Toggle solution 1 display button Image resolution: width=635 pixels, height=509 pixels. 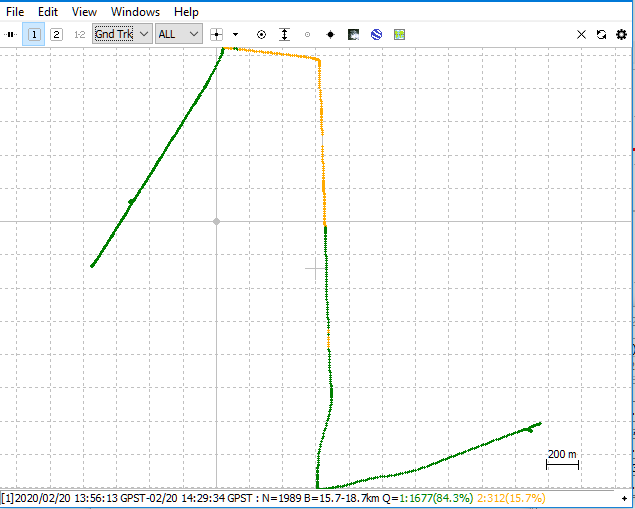tap(34, 34)
